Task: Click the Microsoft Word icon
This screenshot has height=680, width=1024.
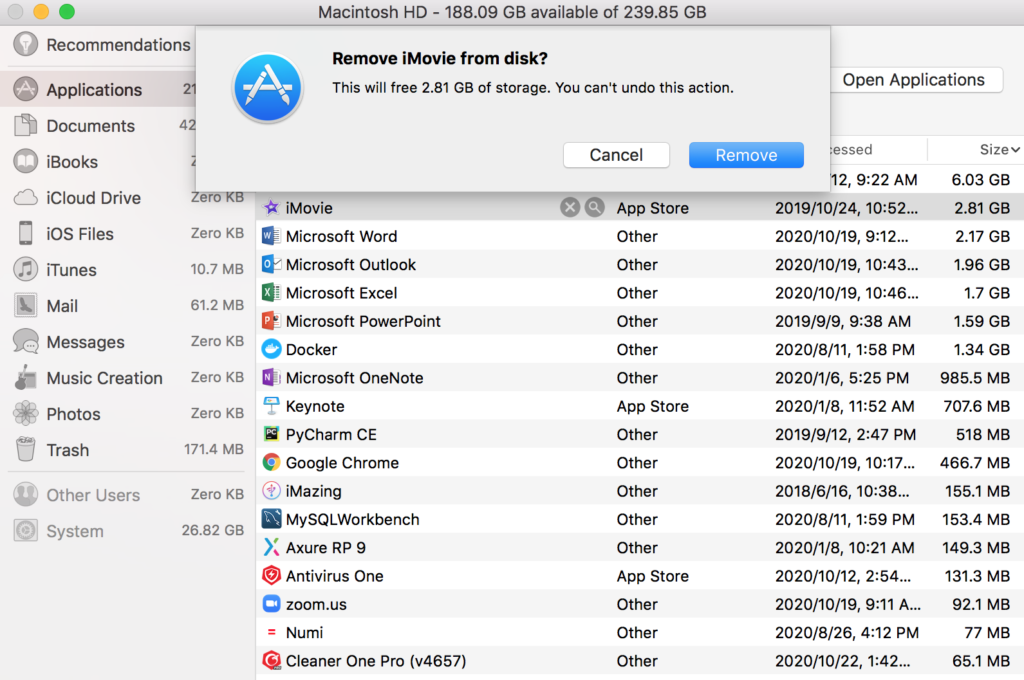Action: 271,237
